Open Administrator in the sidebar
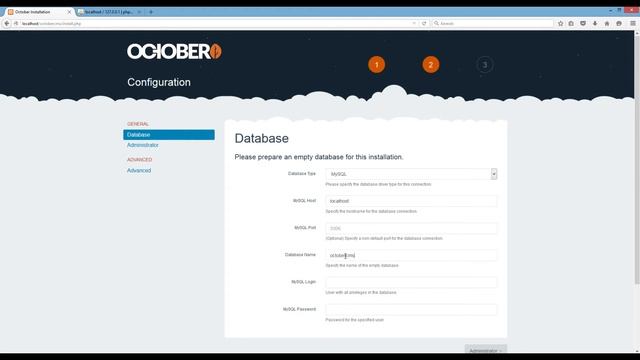Screen dimensions: 640x360 [142, 145]
